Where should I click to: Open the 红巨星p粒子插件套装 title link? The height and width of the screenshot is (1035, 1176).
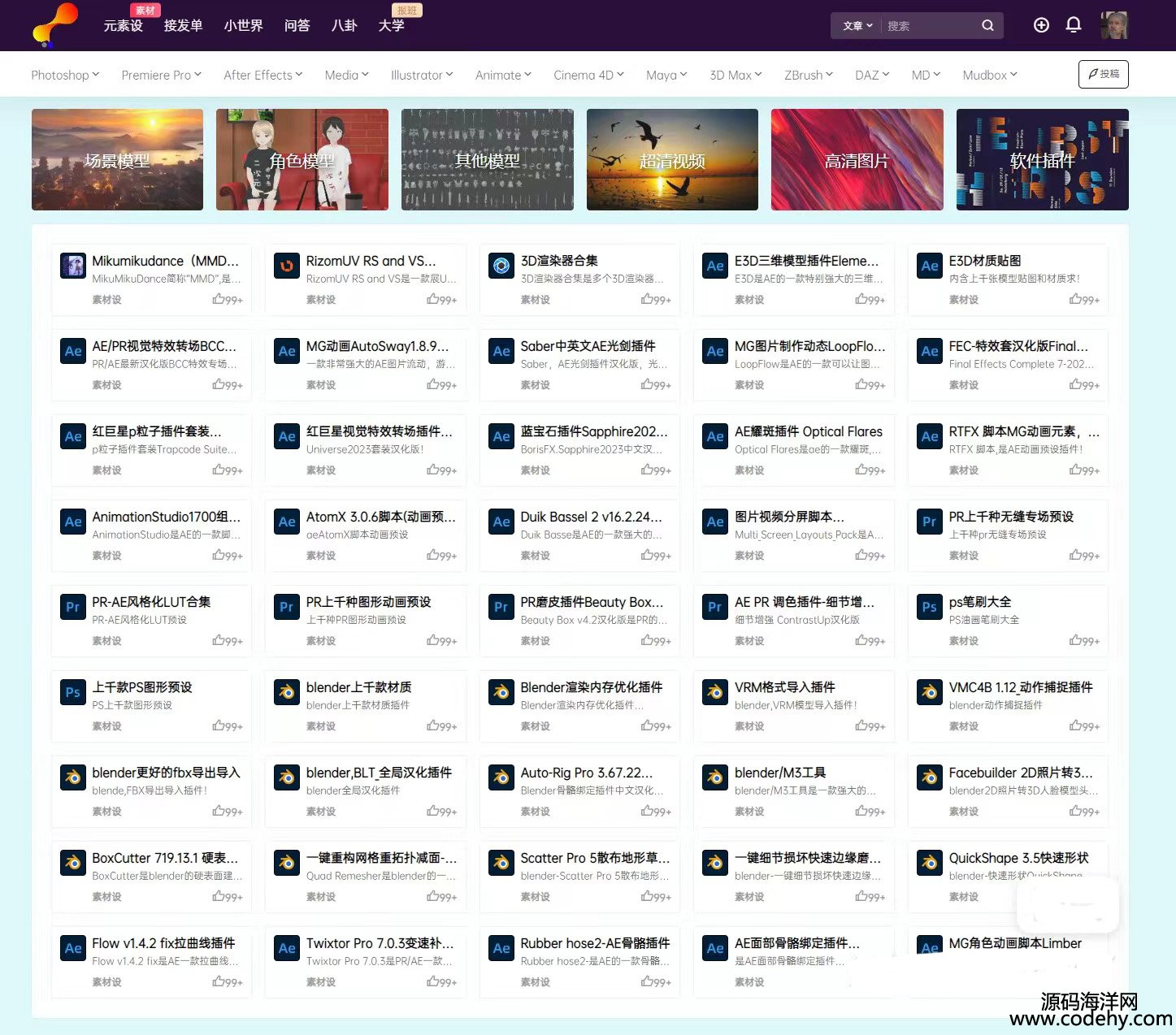(x=156, y=431)
